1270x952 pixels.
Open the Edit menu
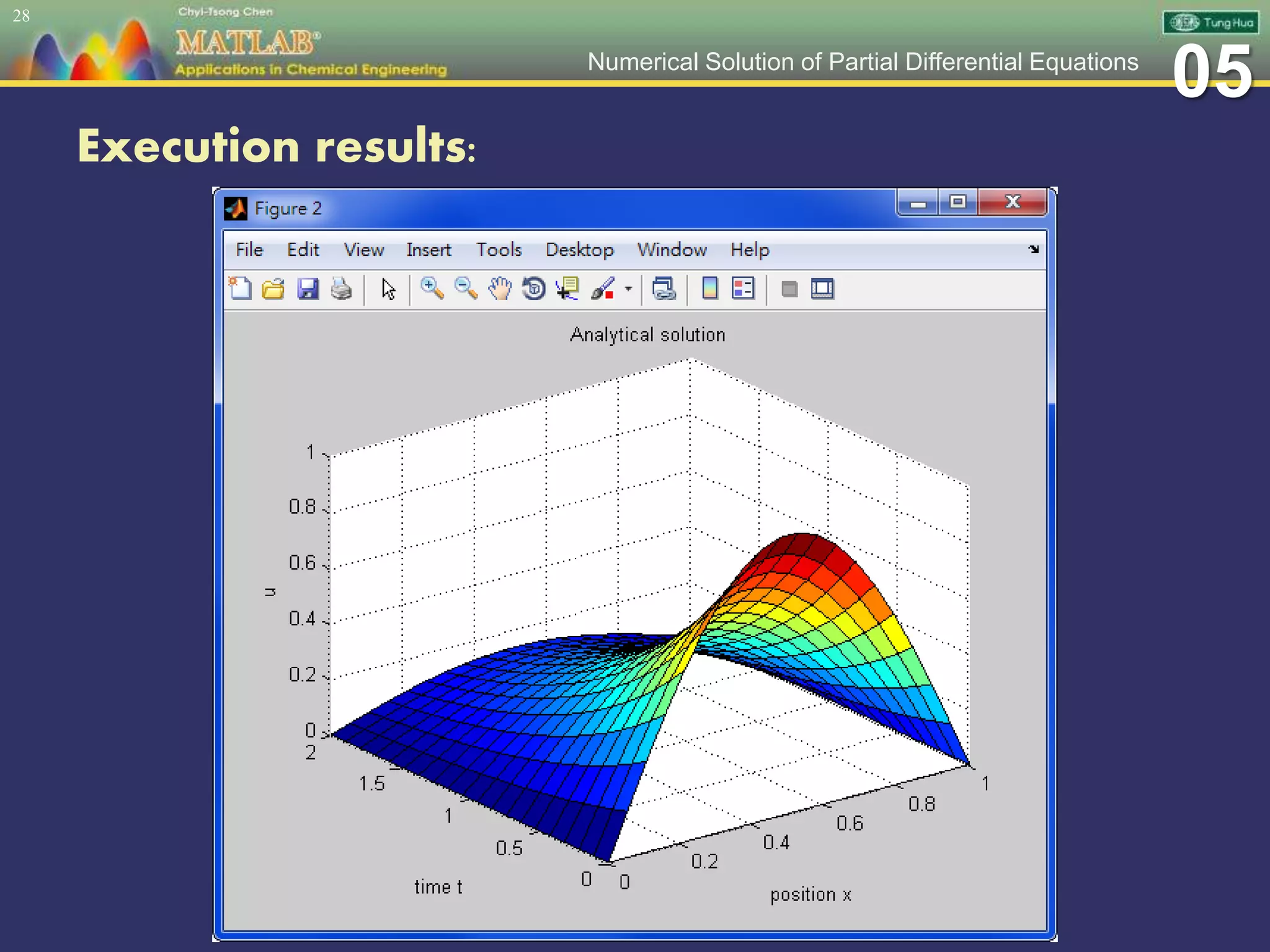[303, 250]
